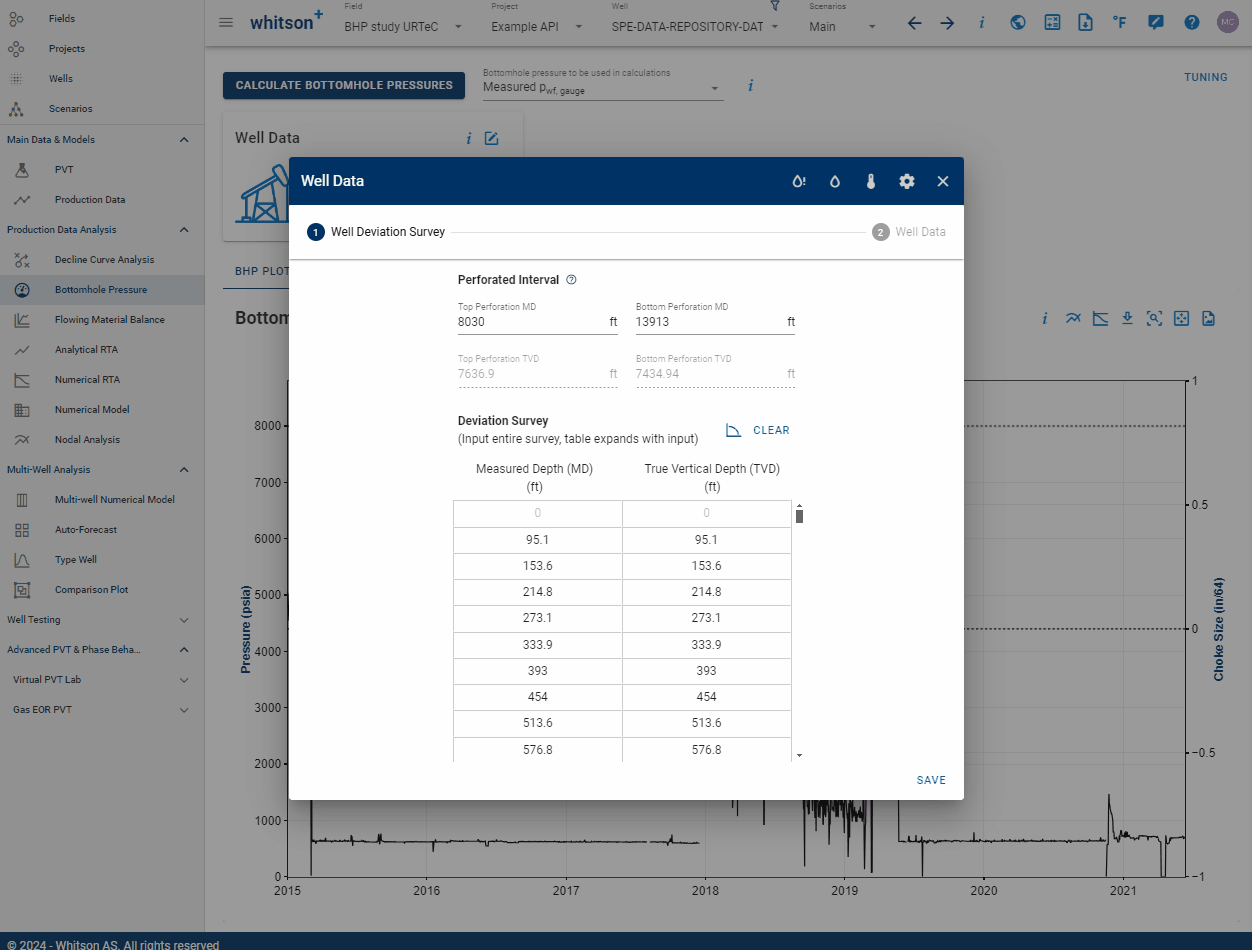The height and width of the screenshot is (950, 1252).
Task: Click the water droplet icon in dialog header
Action: [x=835, y=182]
